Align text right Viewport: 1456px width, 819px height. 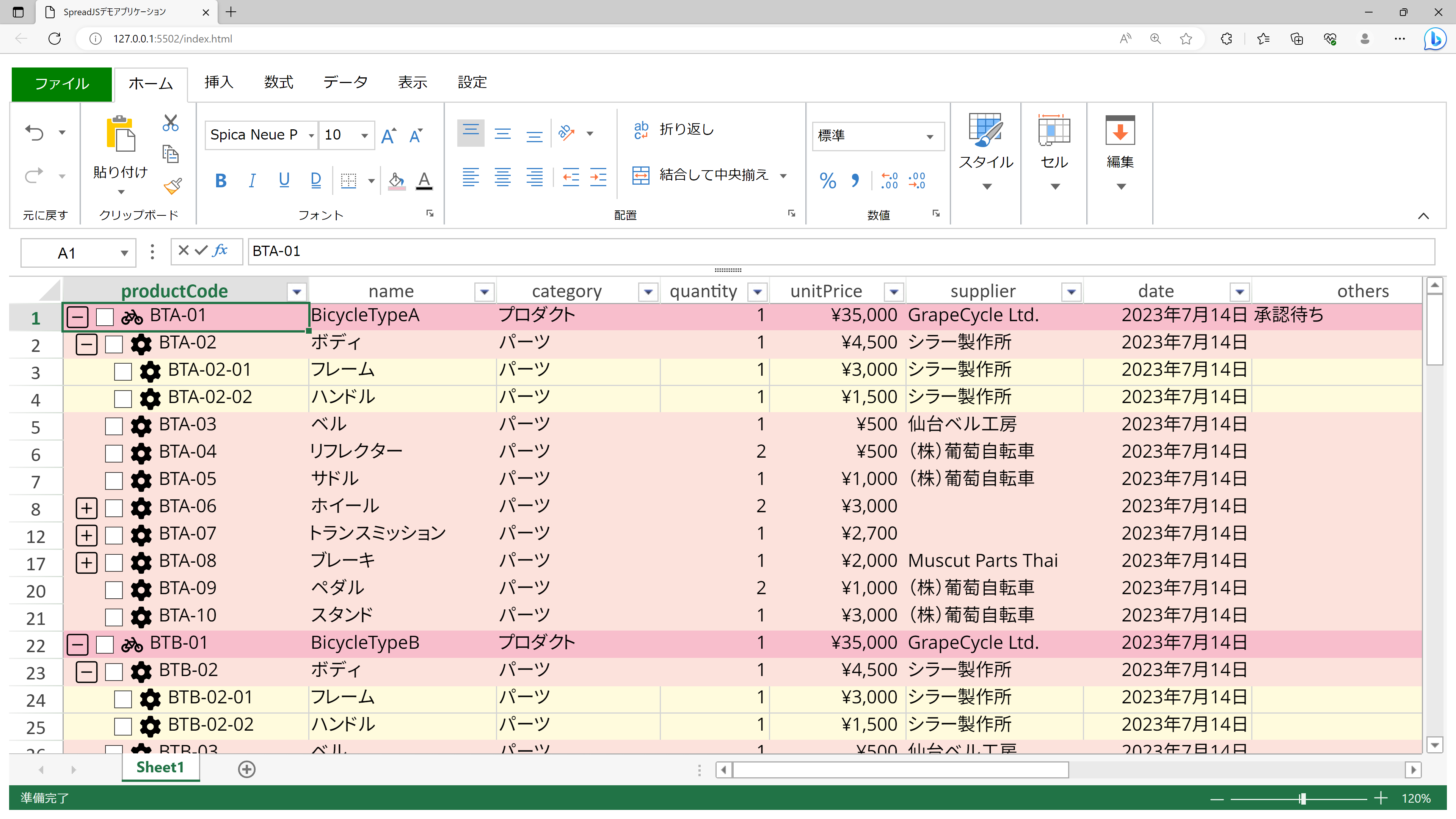[x=534, y=177]
